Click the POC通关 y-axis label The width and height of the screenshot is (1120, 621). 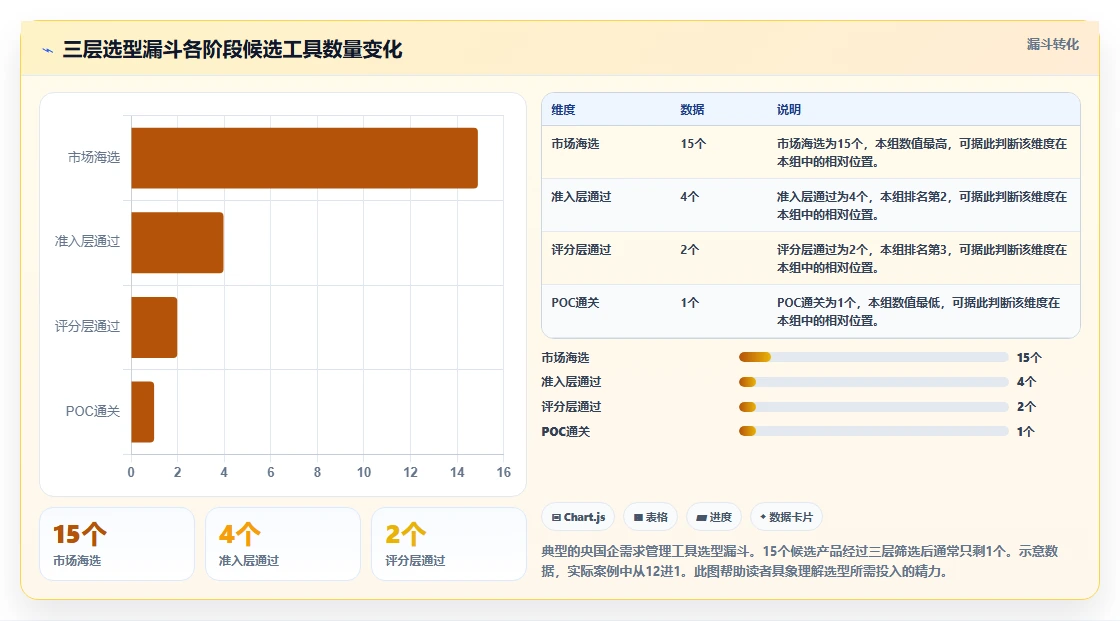93,411
